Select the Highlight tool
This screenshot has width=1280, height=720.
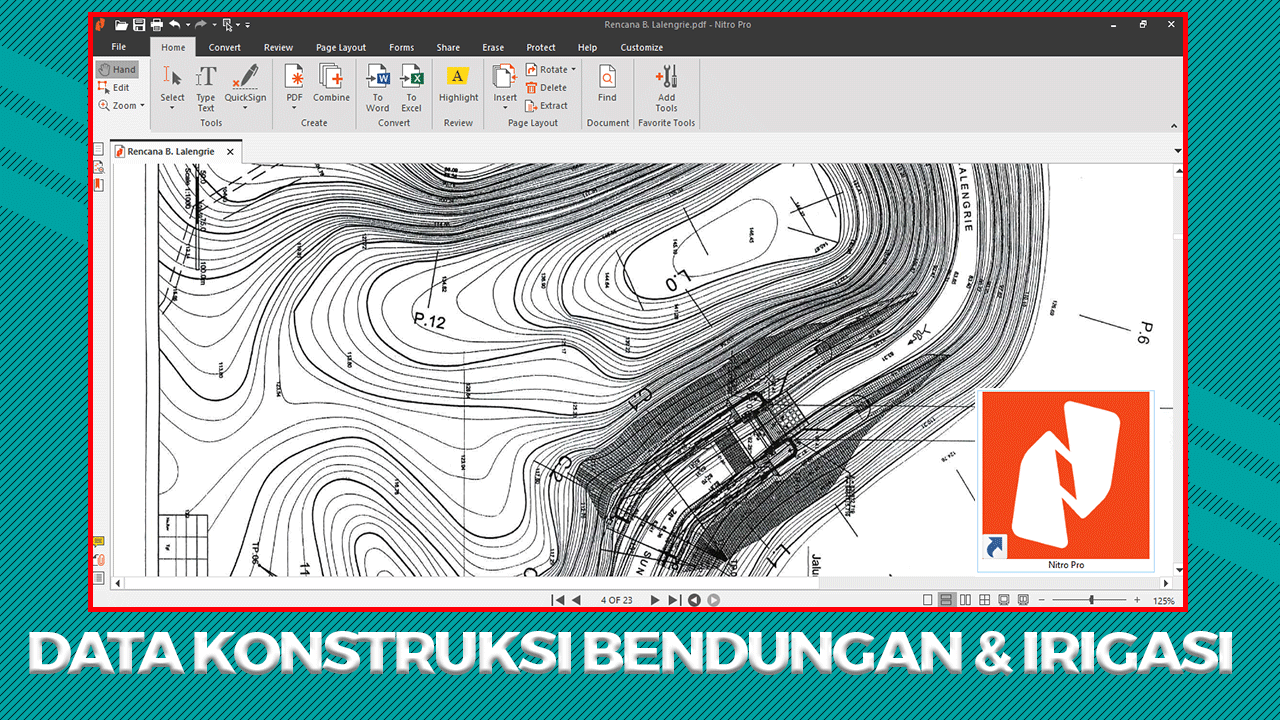point(458,83)
